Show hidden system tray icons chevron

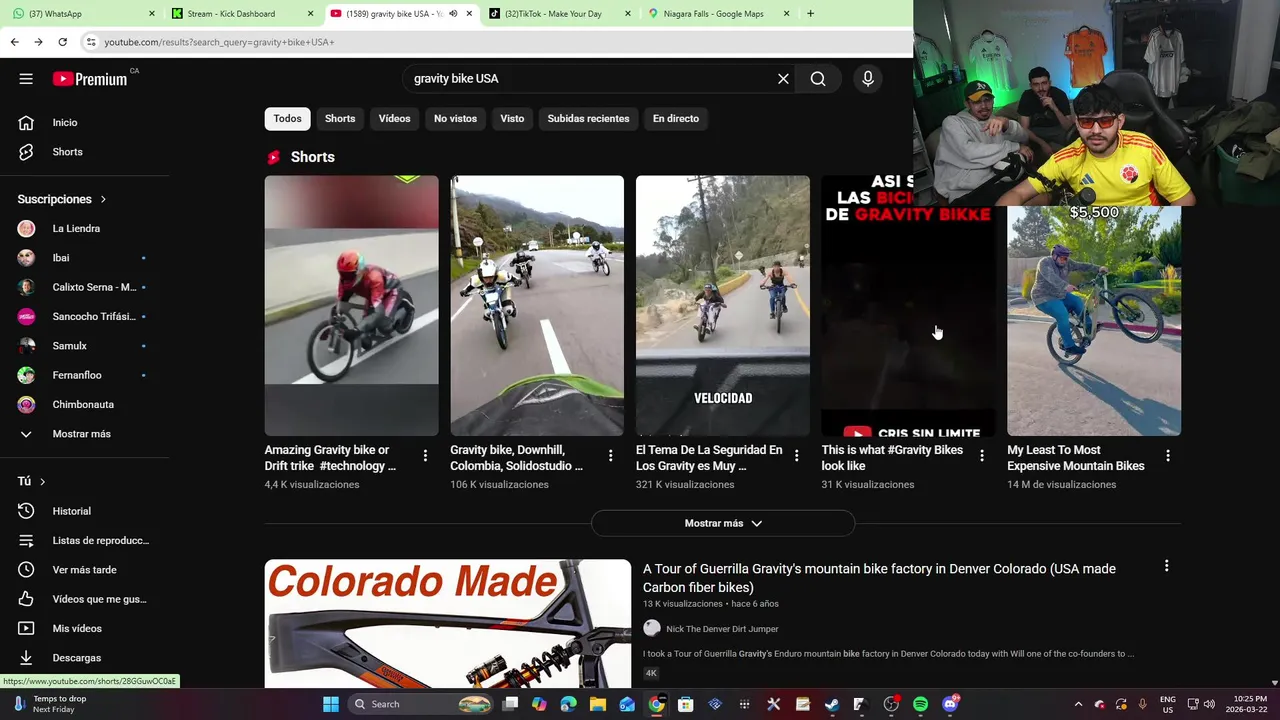pyautogui.click(x=1078, y=704)
